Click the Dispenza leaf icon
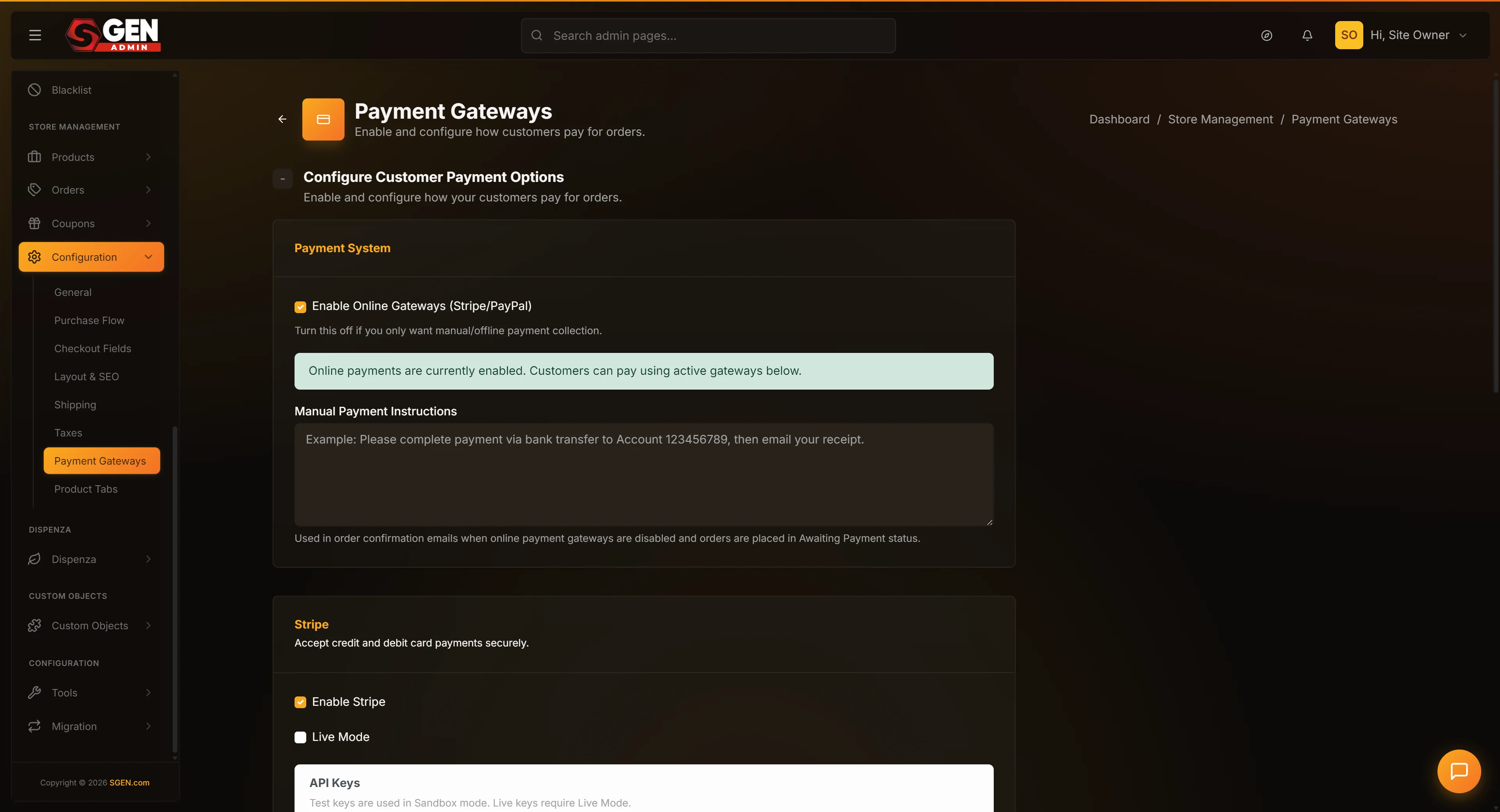This screenshot has width=1500, height=812. click(x=34, y=559)
